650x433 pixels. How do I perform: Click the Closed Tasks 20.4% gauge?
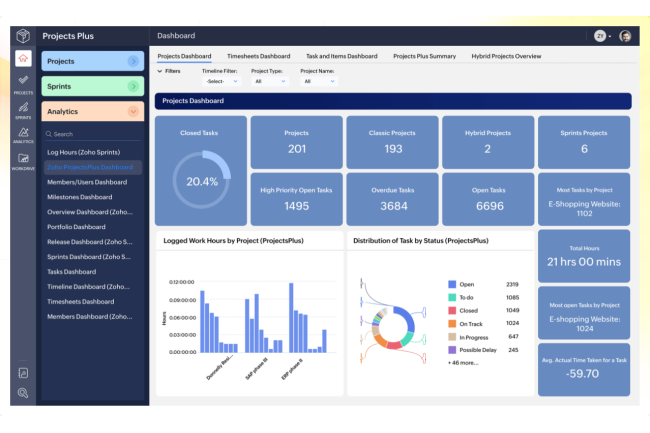(x=201, y=180)
